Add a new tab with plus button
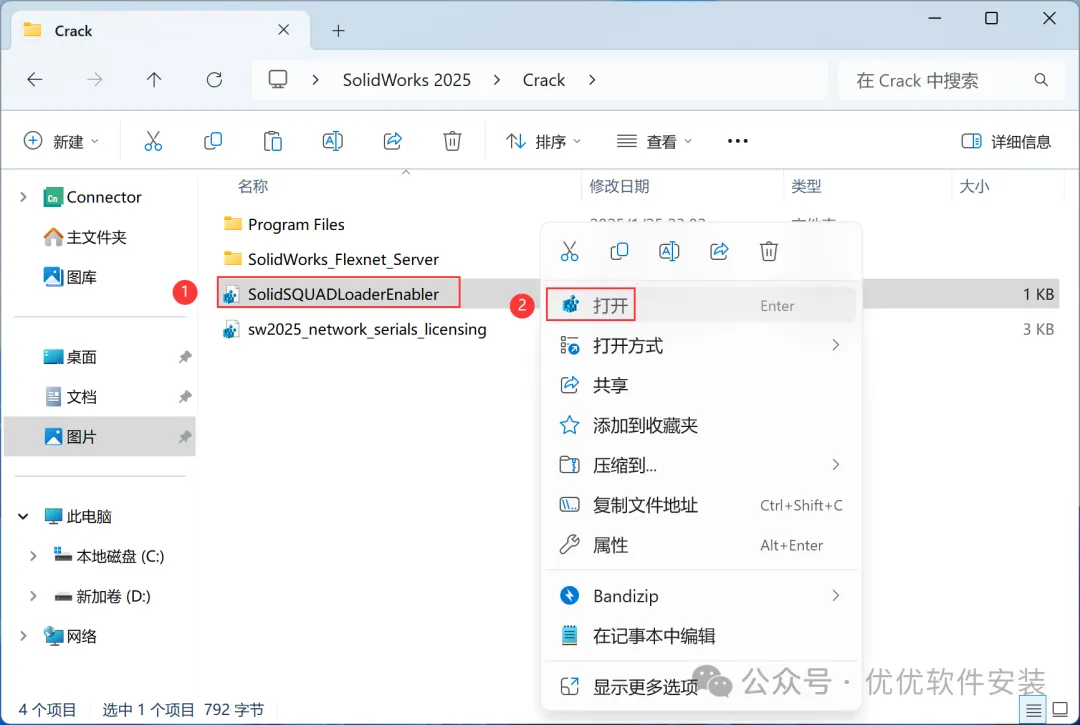This screenshot has width=1080, height=725. 338,31
